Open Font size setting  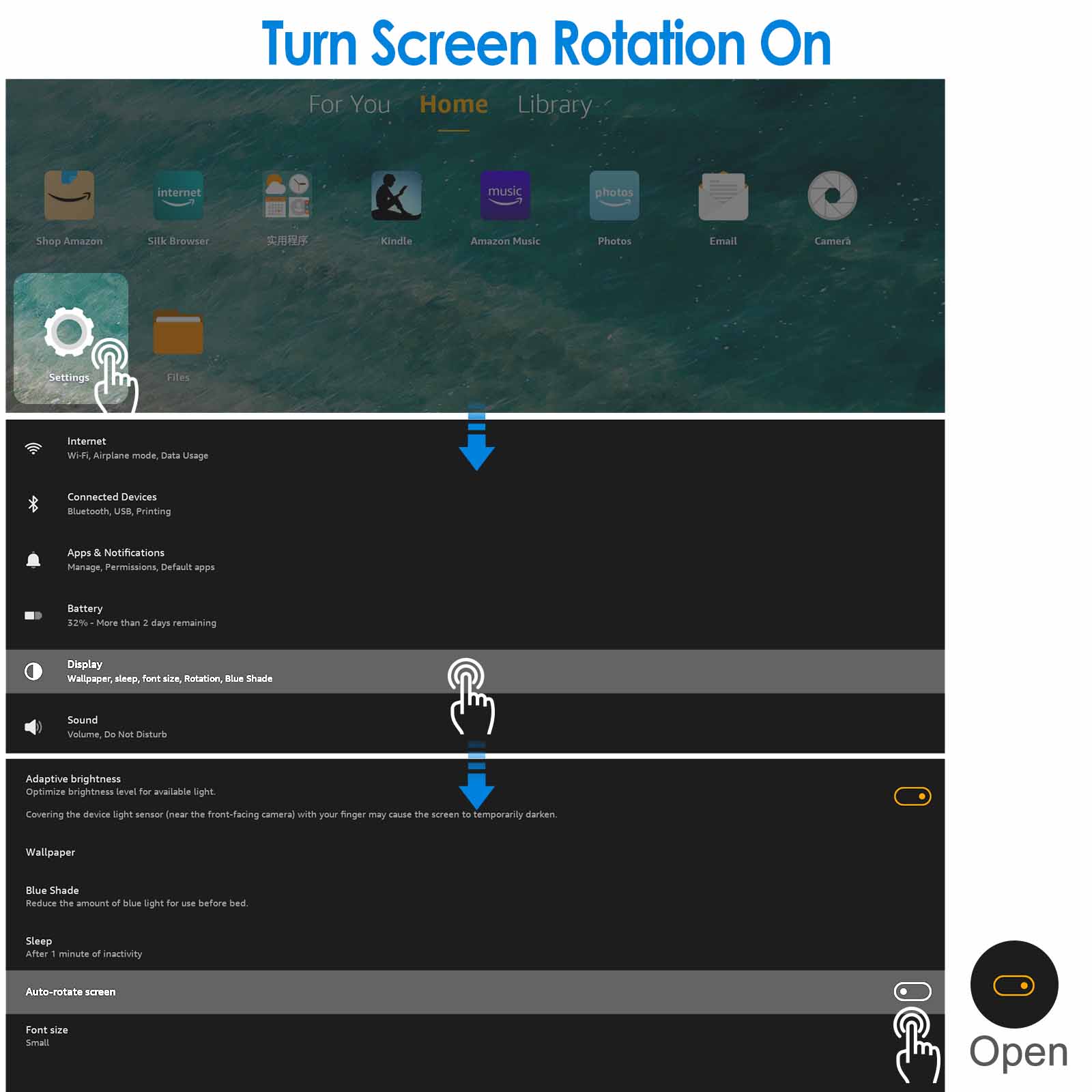pyautogui.click(x=46, y=1035)
